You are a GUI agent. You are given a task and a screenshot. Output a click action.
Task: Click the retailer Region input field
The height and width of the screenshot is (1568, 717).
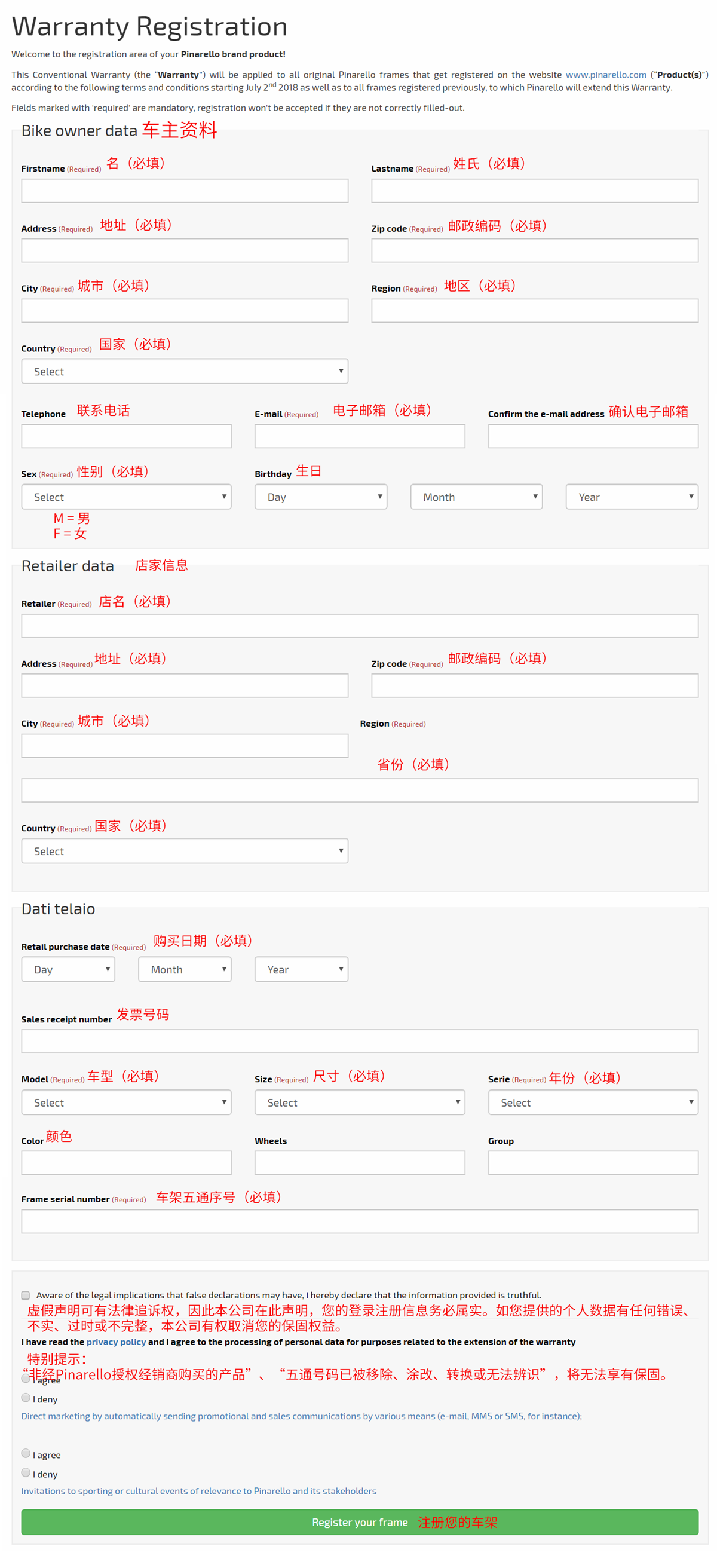pyautogui.click(x=359, y=790)
